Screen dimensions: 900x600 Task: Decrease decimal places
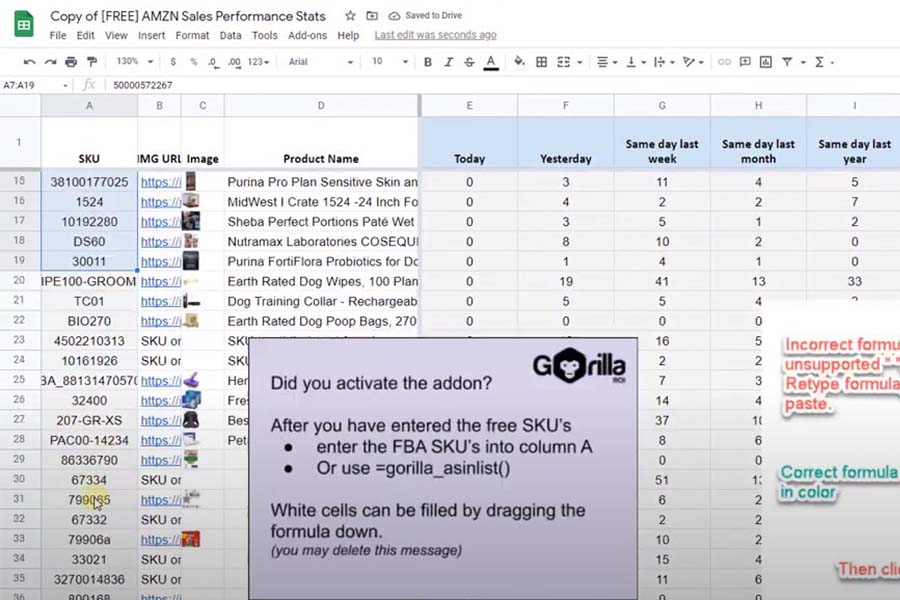[213, 62]
